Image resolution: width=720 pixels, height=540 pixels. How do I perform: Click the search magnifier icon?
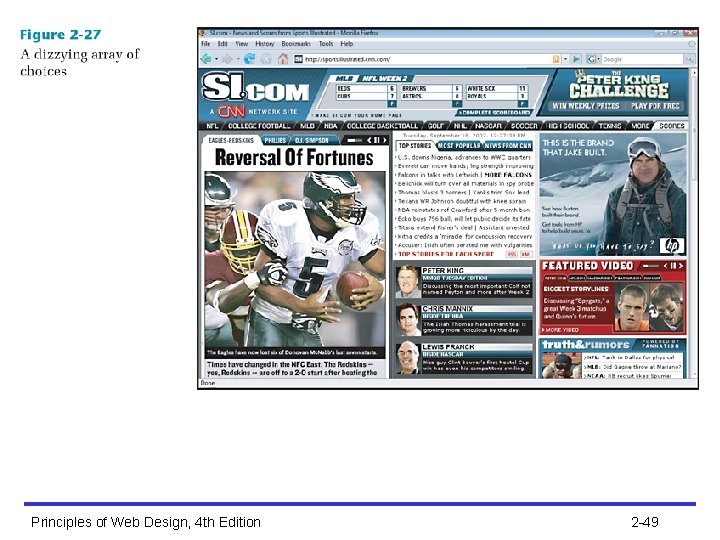coord(689,59)
